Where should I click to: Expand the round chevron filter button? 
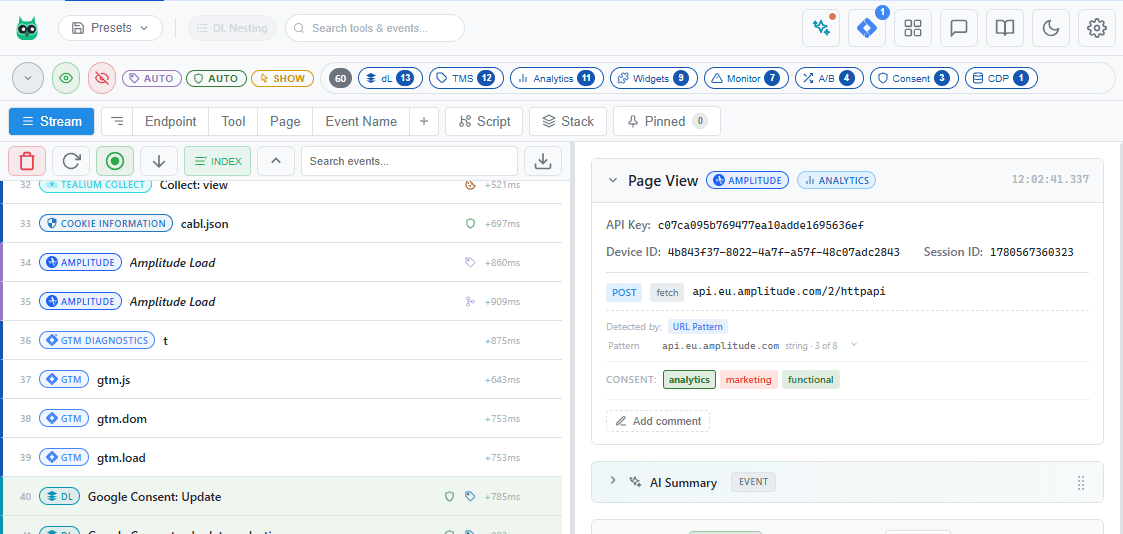[x=29, y=78]
